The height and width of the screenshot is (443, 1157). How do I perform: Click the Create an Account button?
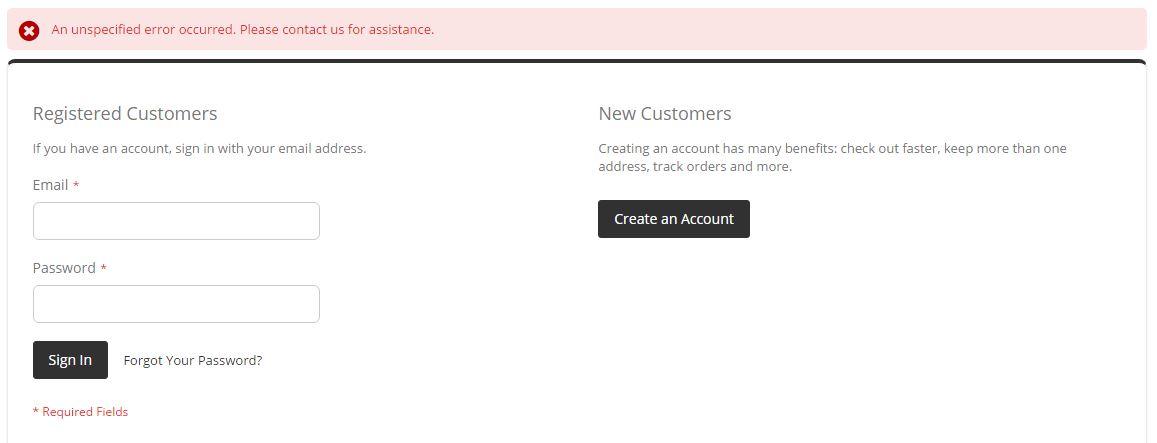click(x=673, y=219)
